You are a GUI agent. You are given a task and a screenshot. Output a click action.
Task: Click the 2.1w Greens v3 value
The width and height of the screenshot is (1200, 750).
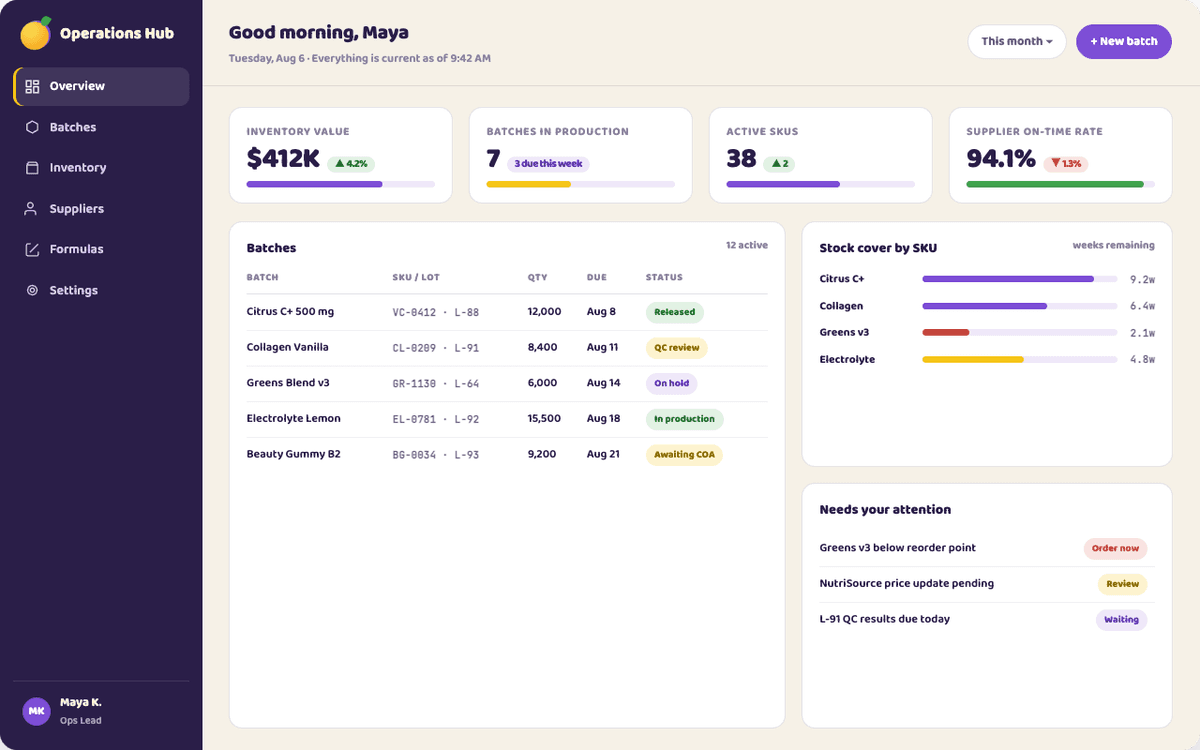tap(1142, 333)
